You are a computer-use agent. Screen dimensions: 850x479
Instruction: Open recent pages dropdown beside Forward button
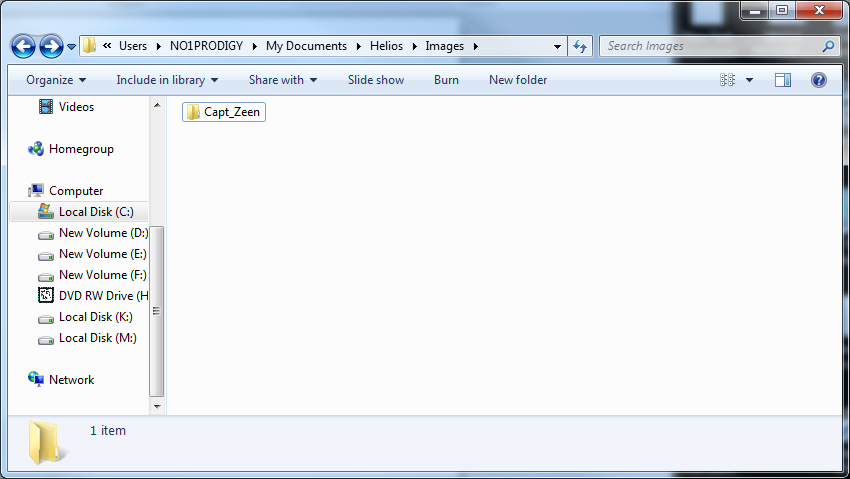pyautogui.click(x=71, y=47)
